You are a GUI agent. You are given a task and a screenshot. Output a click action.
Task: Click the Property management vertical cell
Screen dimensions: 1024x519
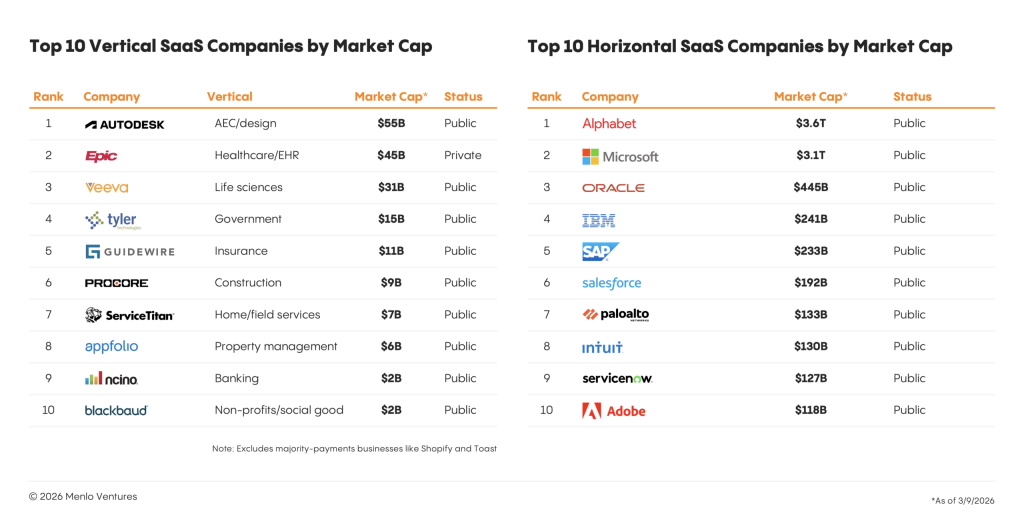pos(276,347)
